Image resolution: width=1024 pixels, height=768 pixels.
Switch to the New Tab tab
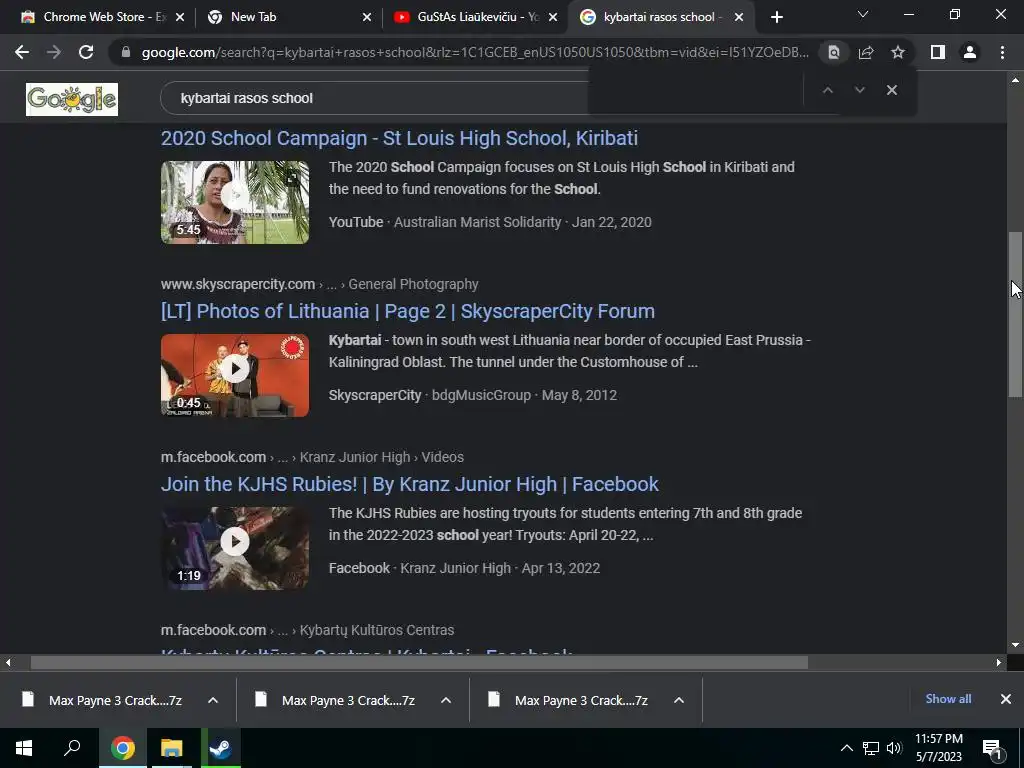pyautogui.click(x=286, y=17)
